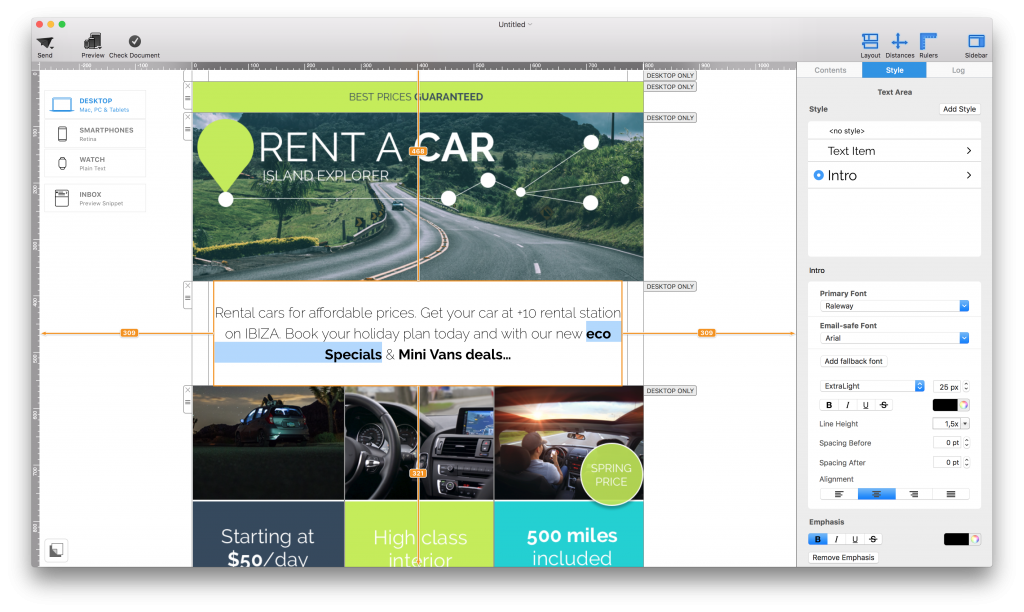Select the Watch plain text preview
Screen dimensions: 1024x612
(x=95, y=163)
